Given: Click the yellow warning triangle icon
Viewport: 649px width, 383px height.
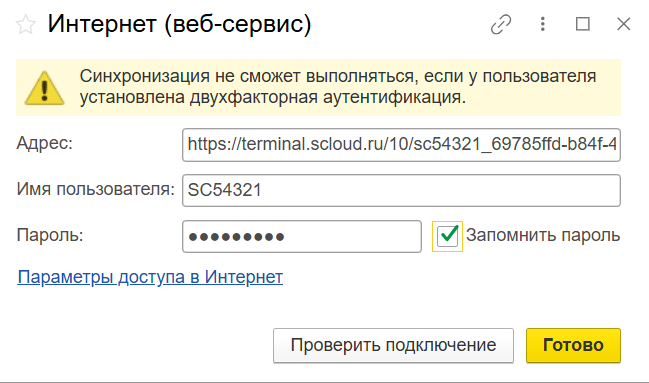Looking at the screenshot, I should (44, 88).
